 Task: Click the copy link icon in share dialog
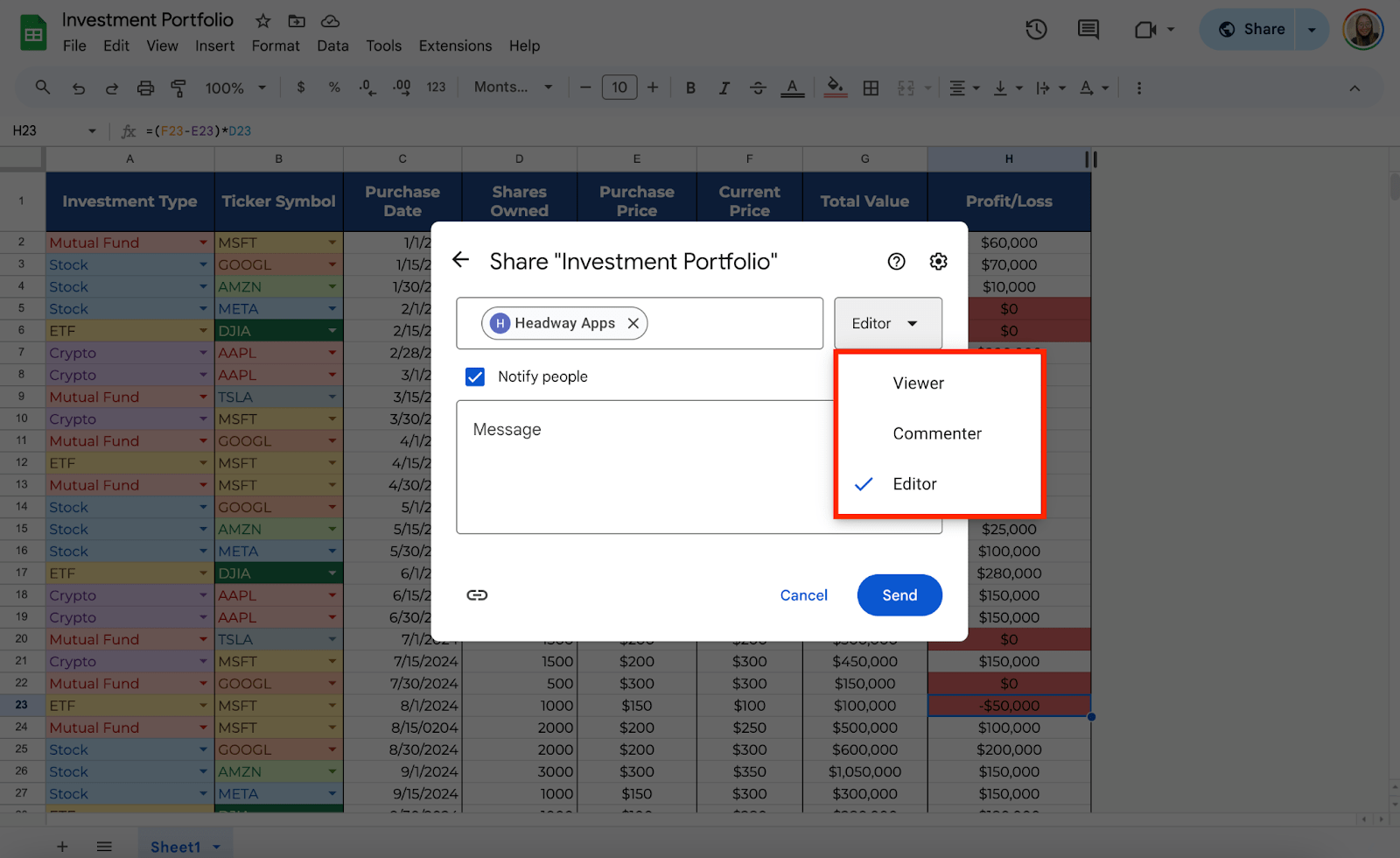point(477,595)
